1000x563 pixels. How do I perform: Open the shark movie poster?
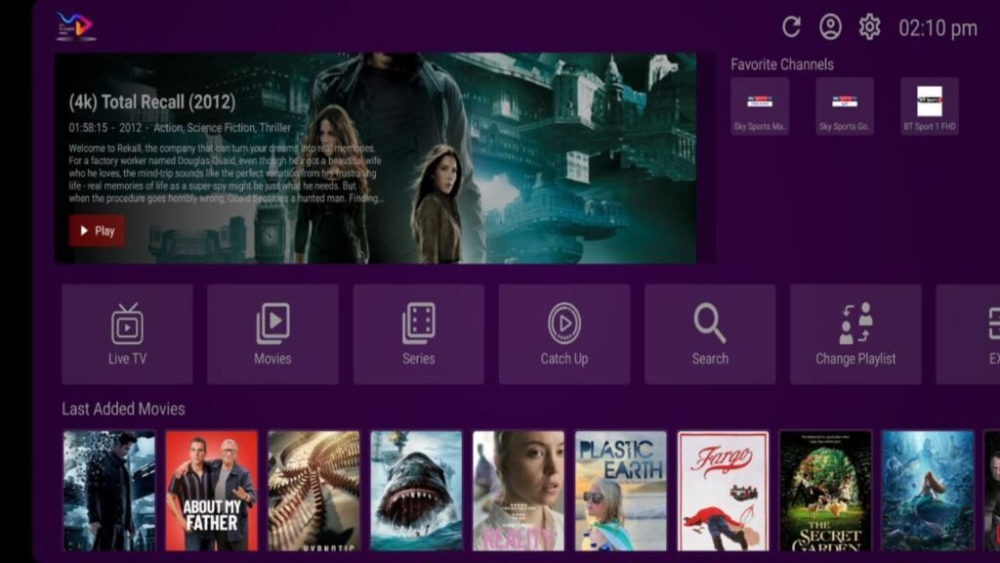pos(416,490)
